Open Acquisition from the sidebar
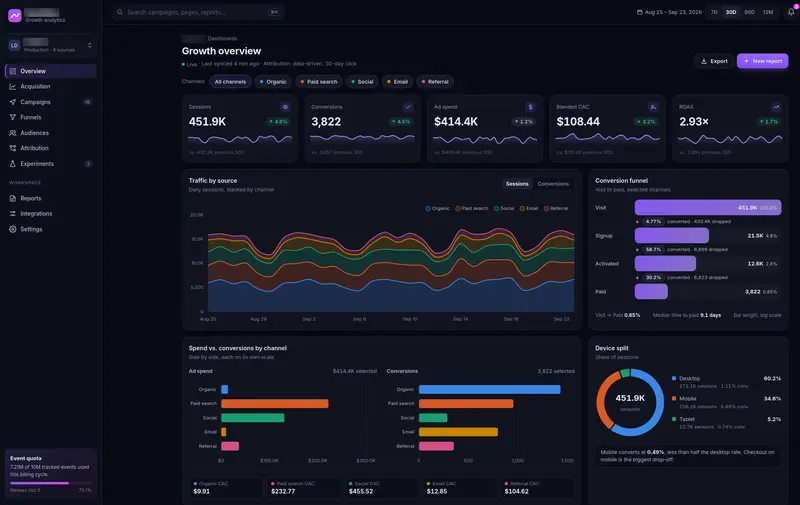 (51, 86)
